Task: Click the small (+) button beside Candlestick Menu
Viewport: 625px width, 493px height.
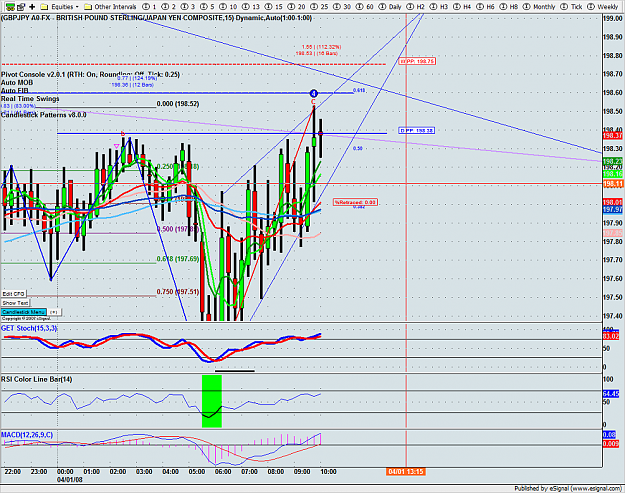Action: pyautogui.click(x=55, y=312)
